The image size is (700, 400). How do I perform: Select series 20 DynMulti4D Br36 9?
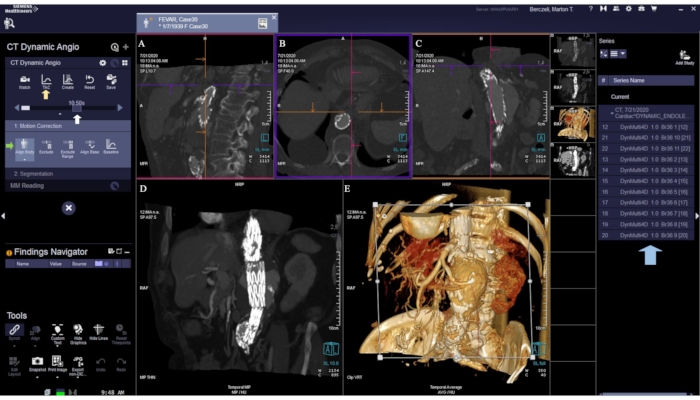pos(646,235)
